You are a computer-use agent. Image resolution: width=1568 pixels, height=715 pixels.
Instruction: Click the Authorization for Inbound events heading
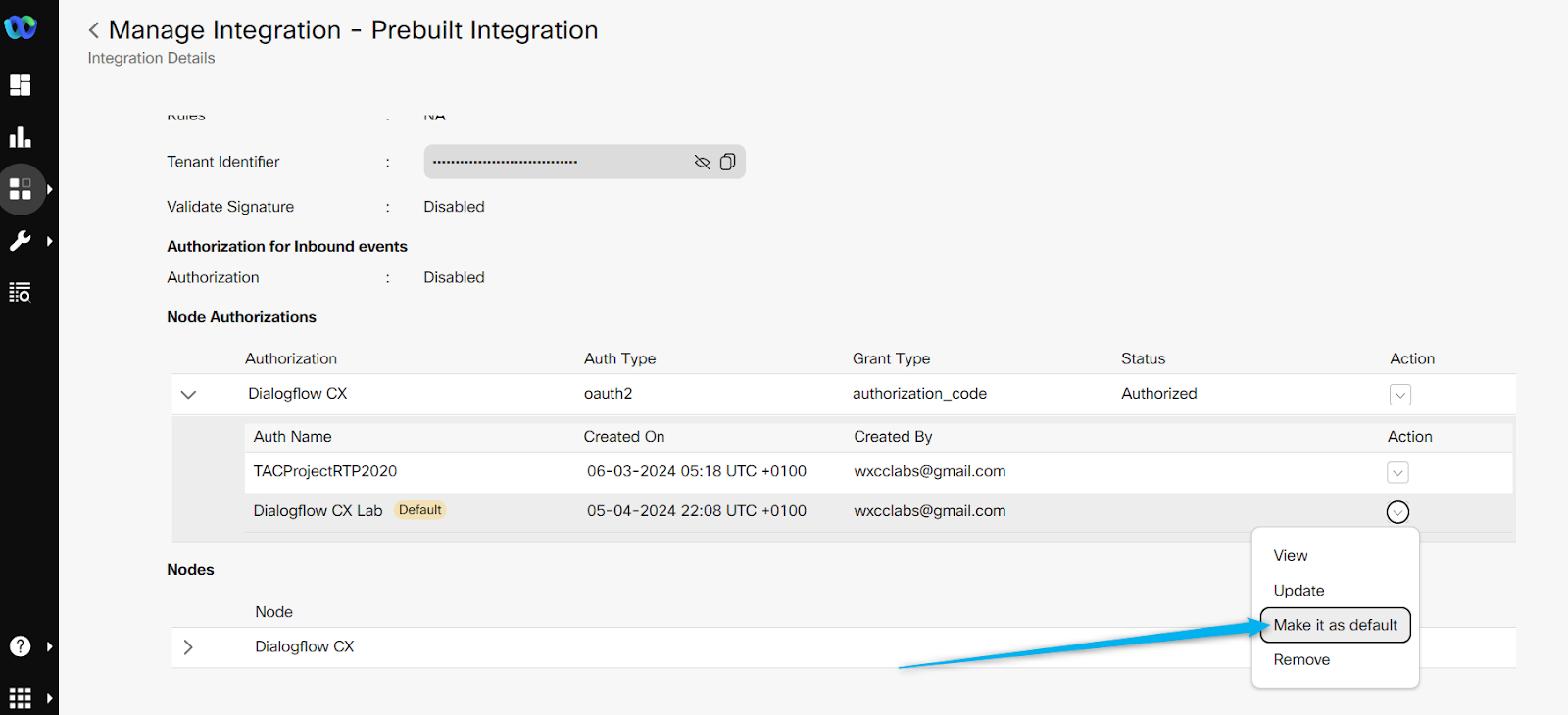click(x=287, y=247)
